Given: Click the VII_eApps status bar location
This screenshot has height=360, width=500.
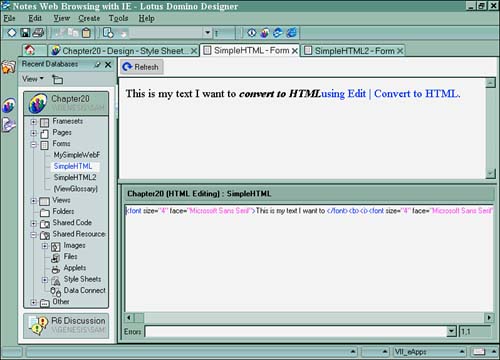Looking at the screenshot, I should tap(429, 352).
